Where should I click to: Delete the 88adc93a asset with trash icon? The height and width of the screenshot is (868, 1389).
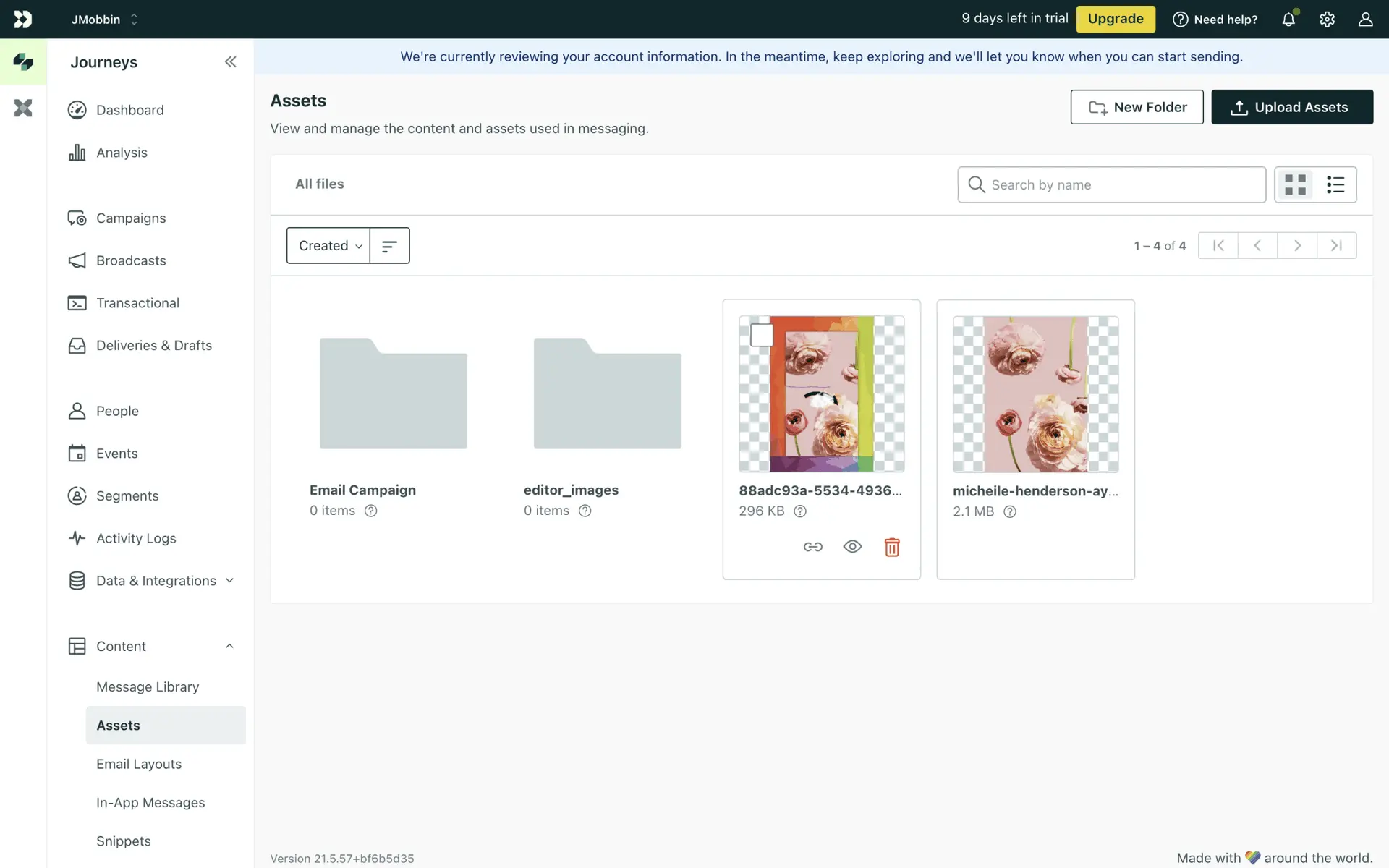coord(892,547)
